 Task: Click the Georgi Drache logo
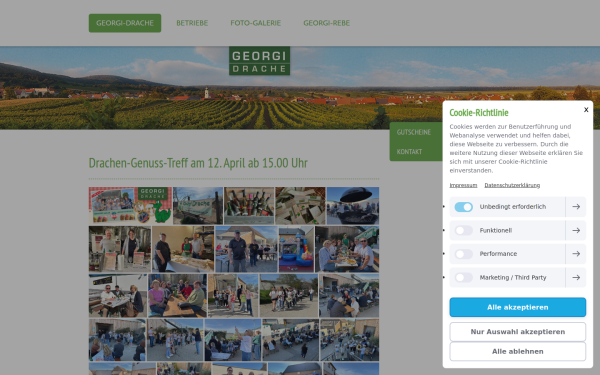tap(259, 61)
